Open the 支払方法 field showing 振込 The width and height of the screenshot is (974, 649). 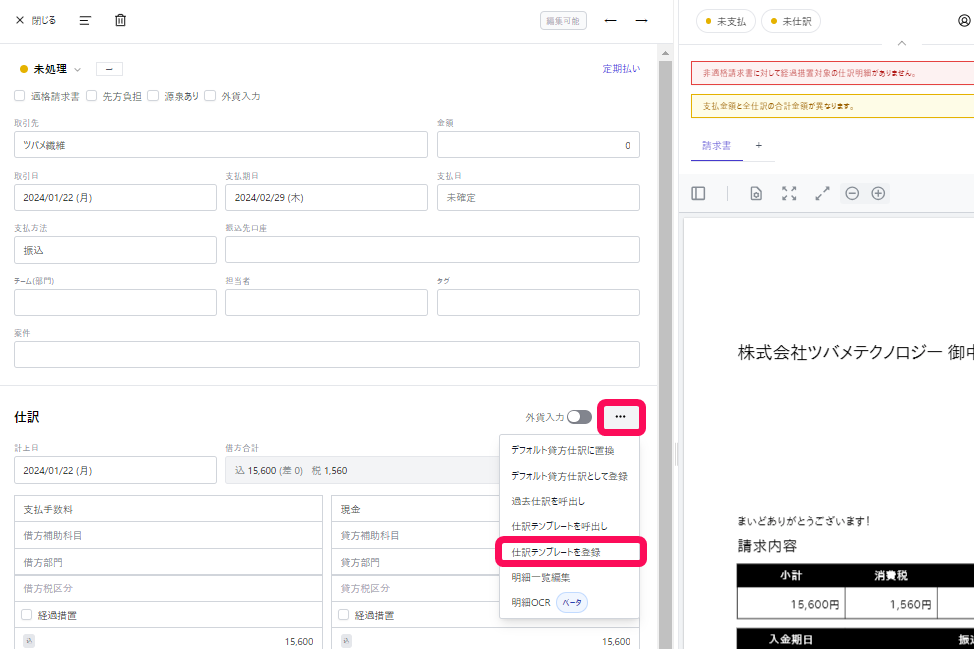[x=115, y=250]
